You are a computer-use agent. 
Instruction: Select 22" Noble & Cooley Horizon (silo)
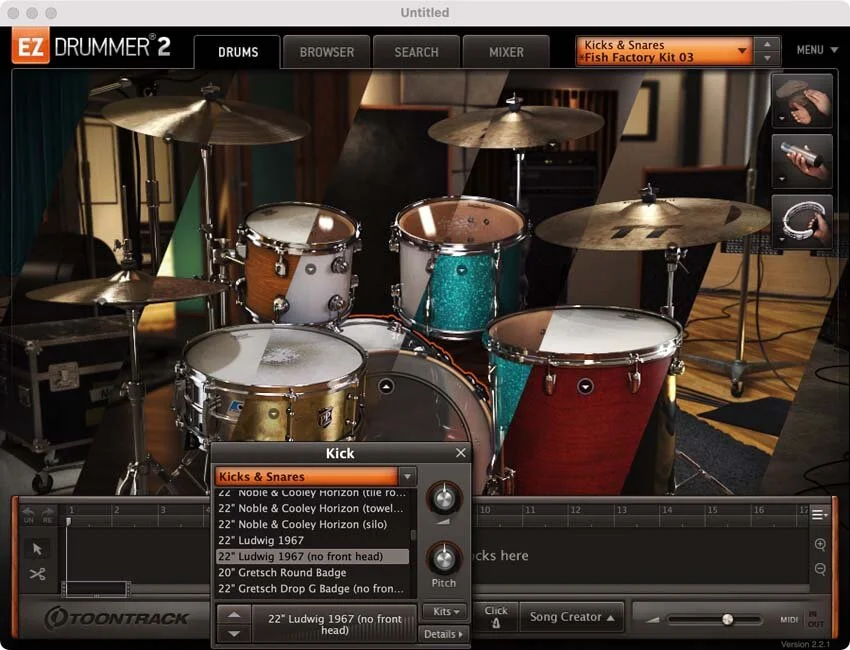tap(312, 524)
